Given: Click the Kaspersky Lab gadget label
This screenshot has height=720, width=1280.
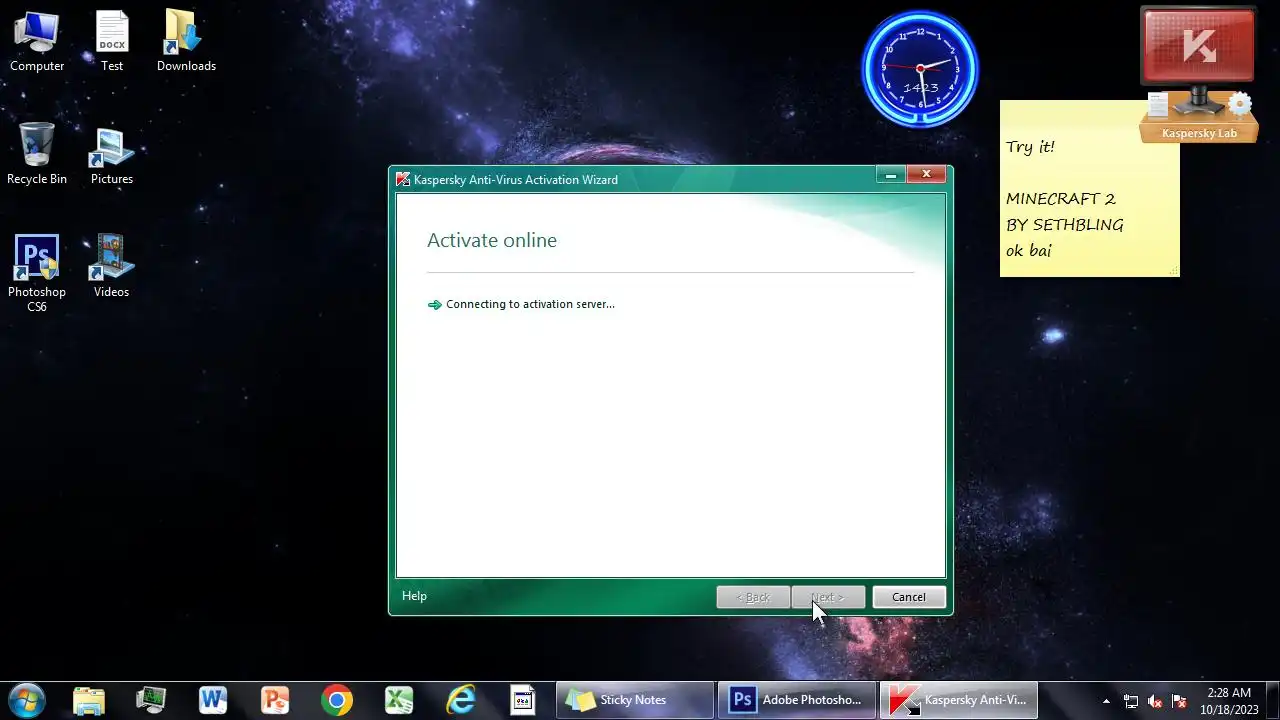Looking at the screenshot, I should pyautogui.click(x=1199, y=133).
